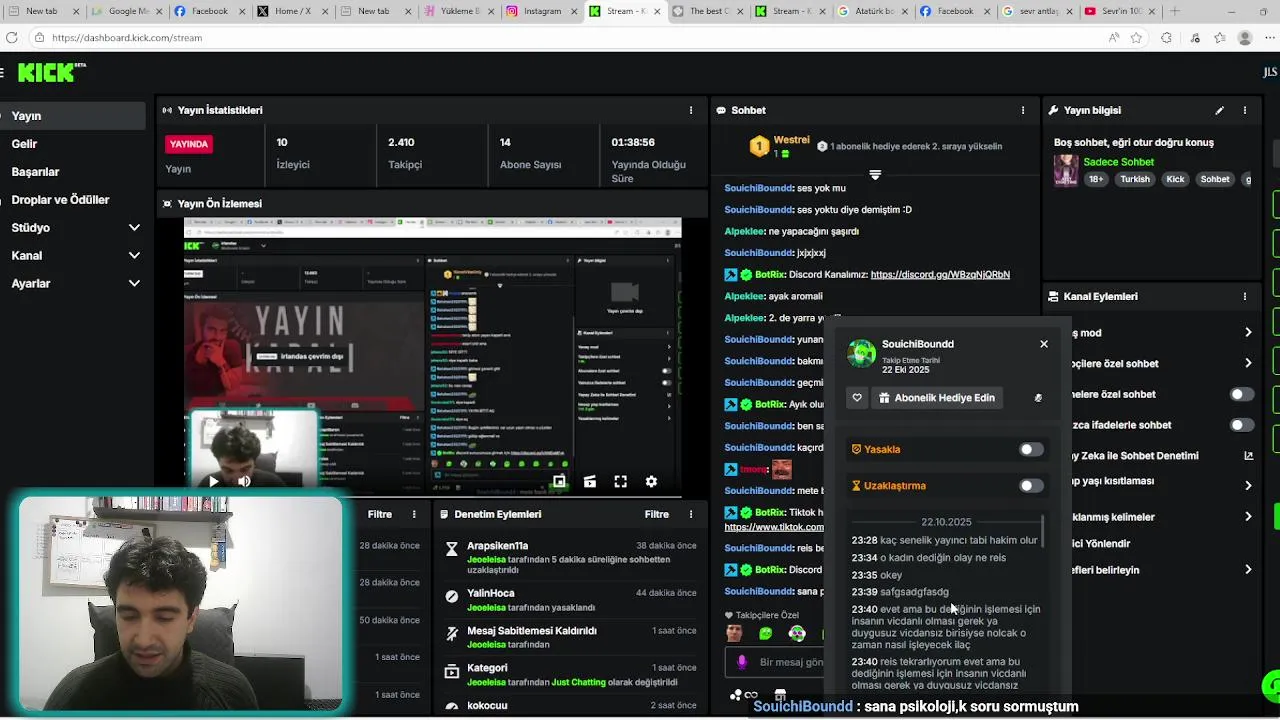Click the icon right of Abonelik Hediye Edin
Image resolution: width=1280 pixels, height=720 pixels.
point(1038,398)
